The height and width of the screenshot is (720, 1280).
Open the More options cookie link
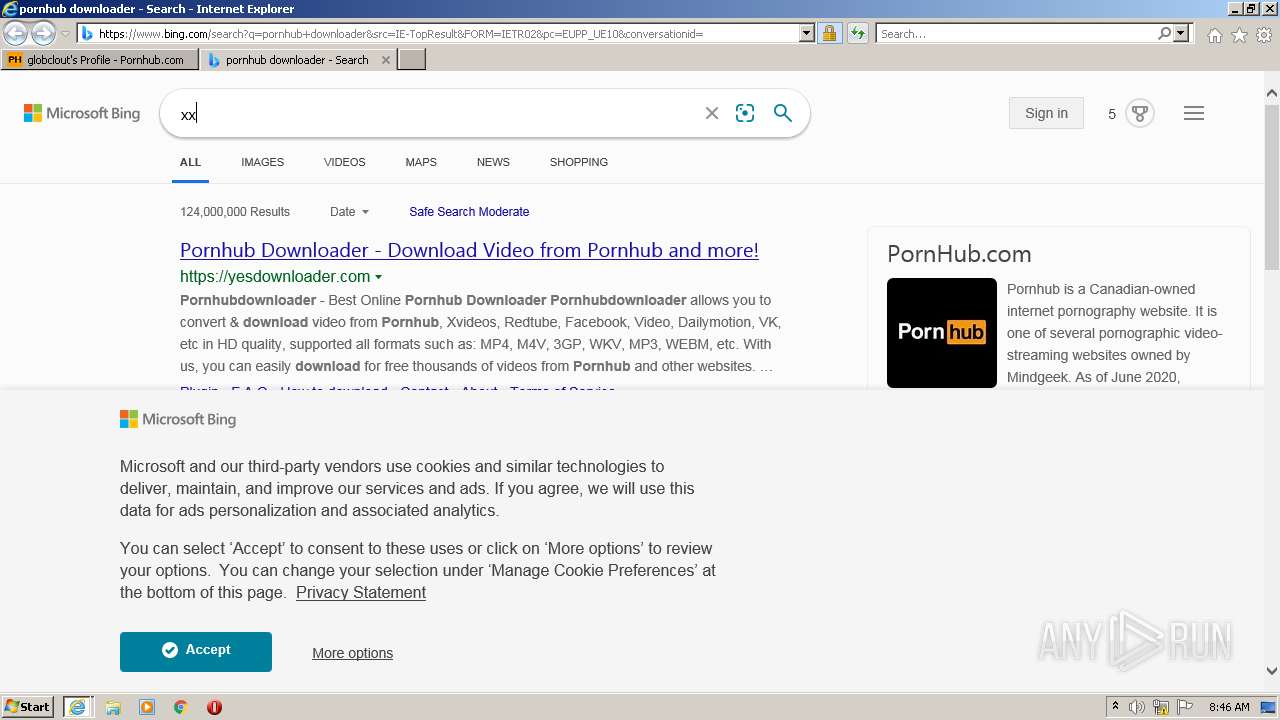point(352,653)
